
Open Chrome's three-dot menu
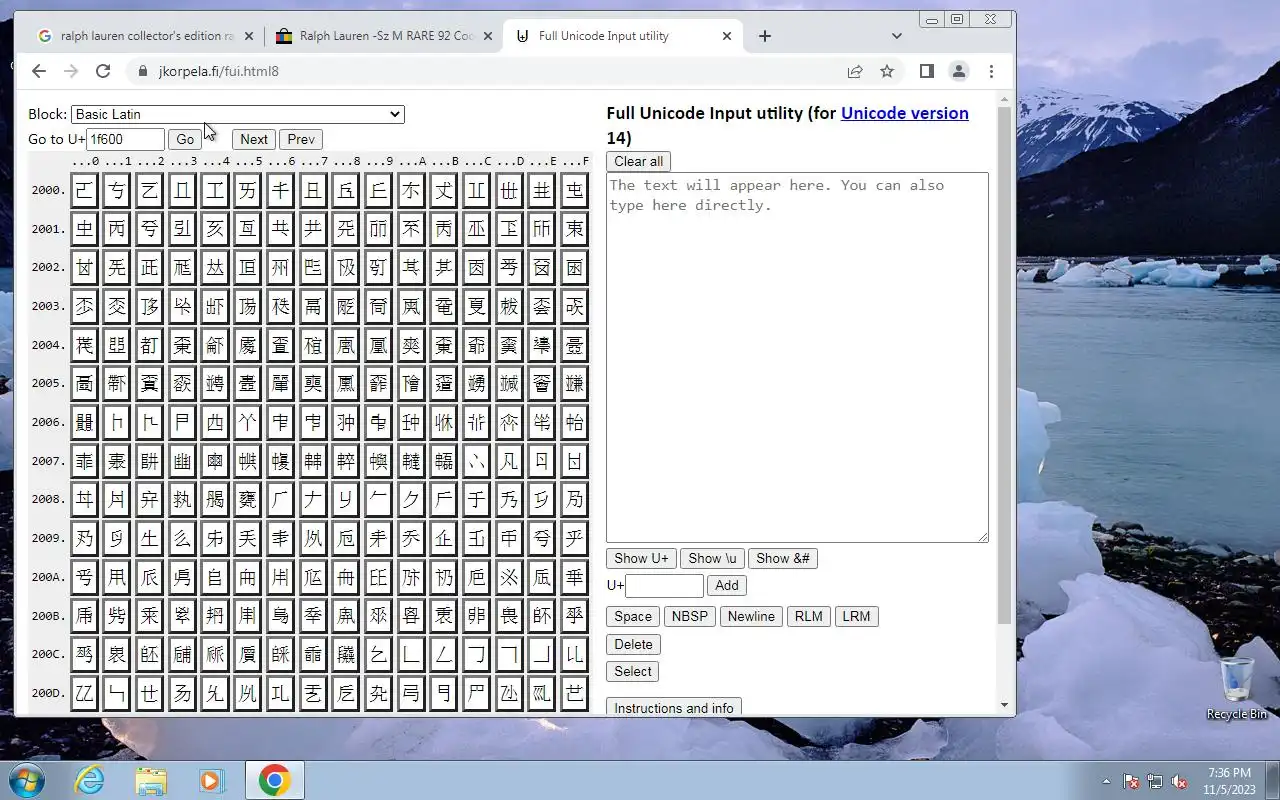(991, 71)
